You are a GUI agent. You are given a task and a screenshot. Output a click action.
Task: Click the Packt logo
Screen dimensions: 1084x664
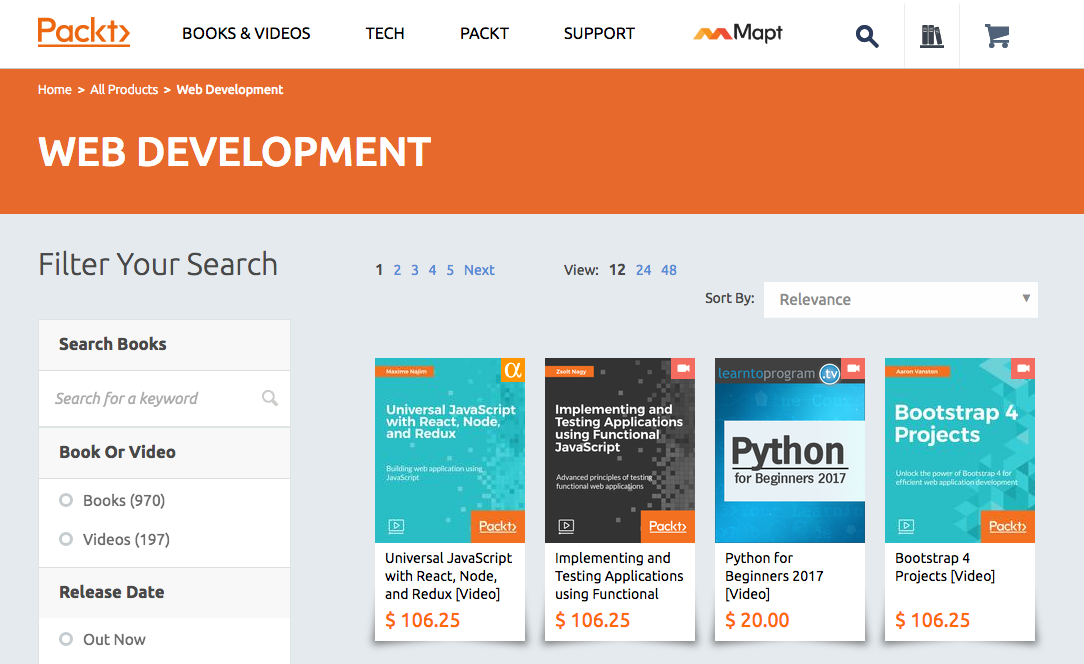(84, 32)
